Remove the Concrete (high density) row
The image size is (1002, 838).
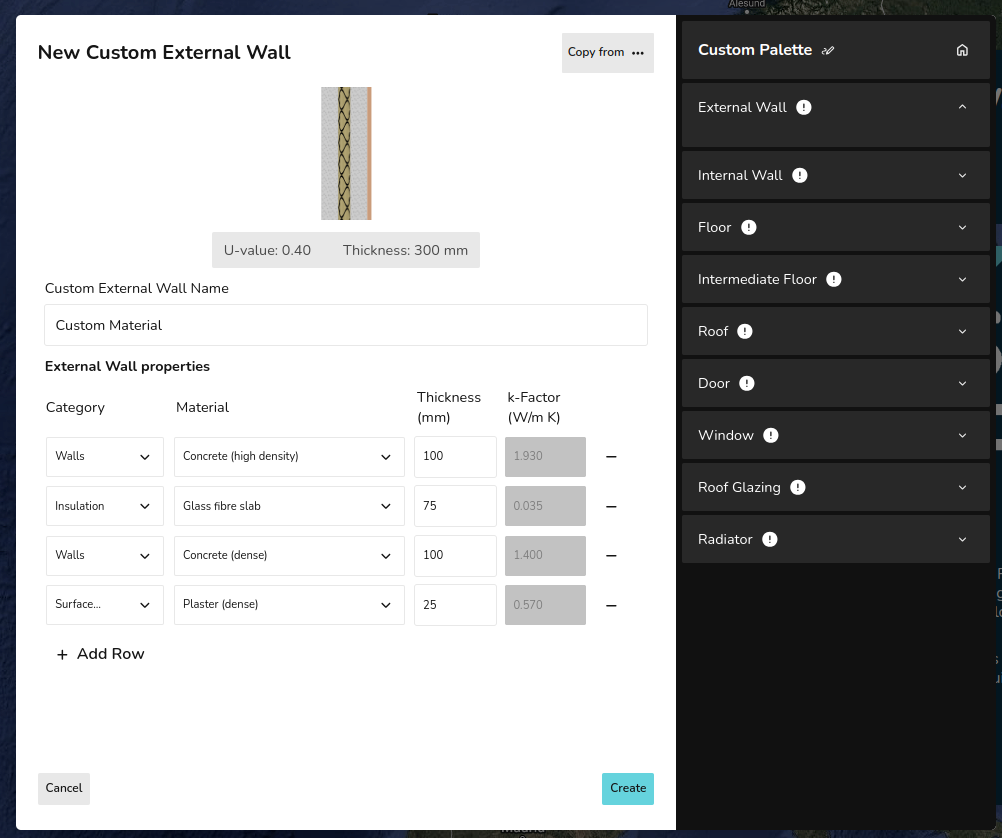611,457
